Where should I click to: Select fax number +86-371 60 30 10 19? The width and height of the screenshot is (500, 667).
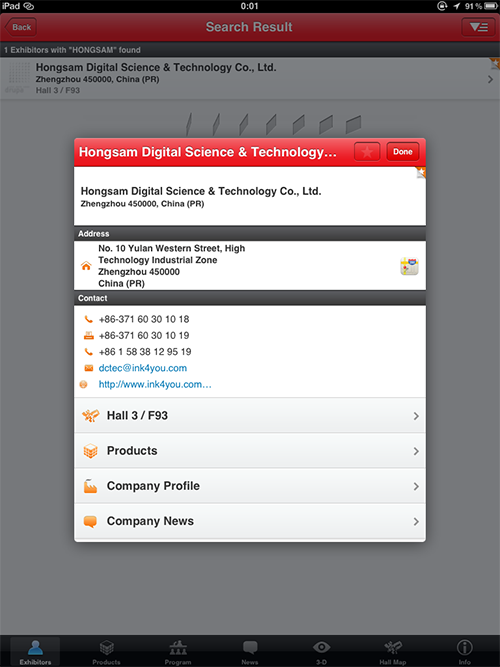144,335
